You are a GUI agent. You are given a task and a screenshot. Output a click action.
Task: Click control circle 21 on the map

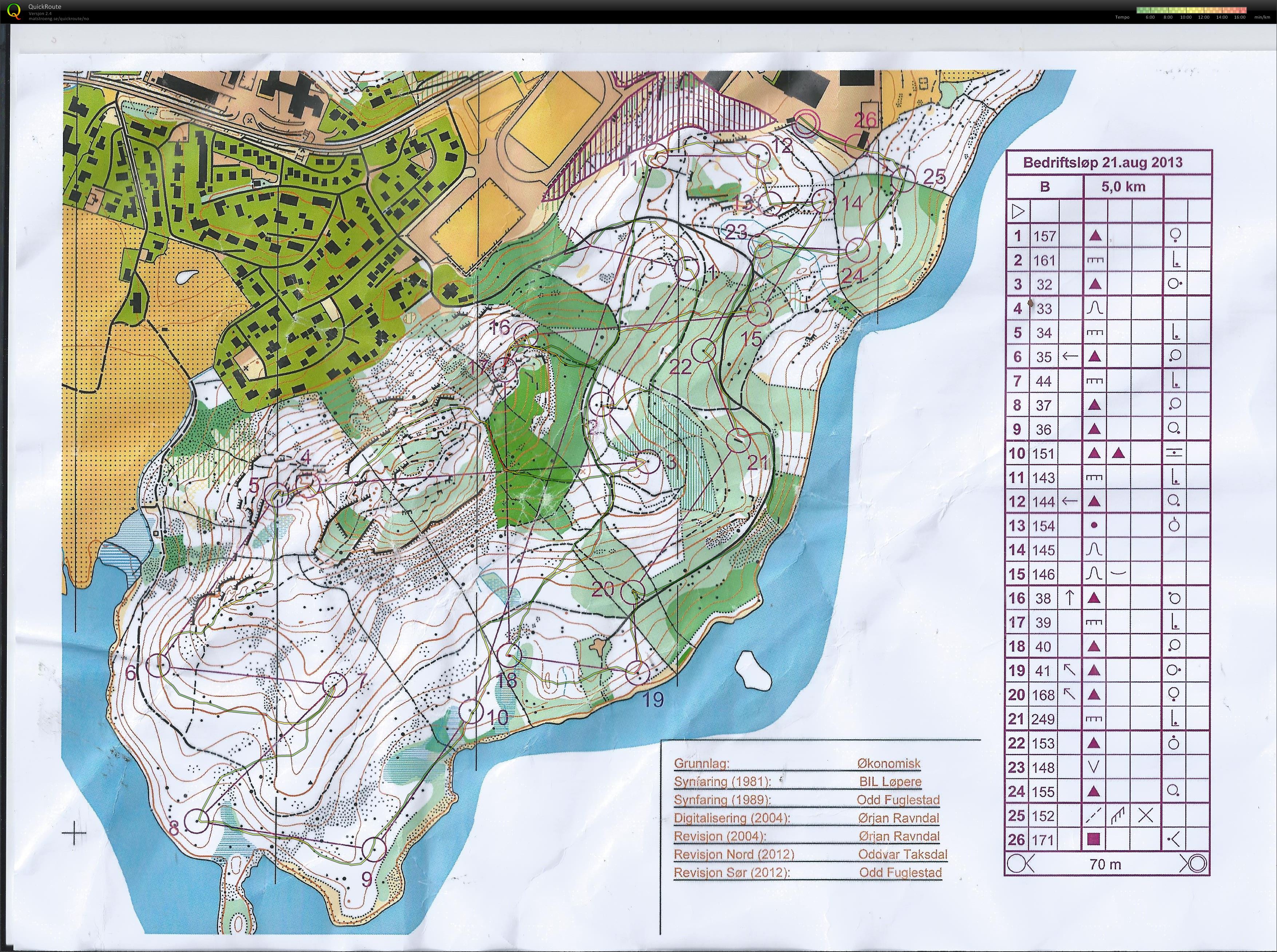(x=738, y=440)
